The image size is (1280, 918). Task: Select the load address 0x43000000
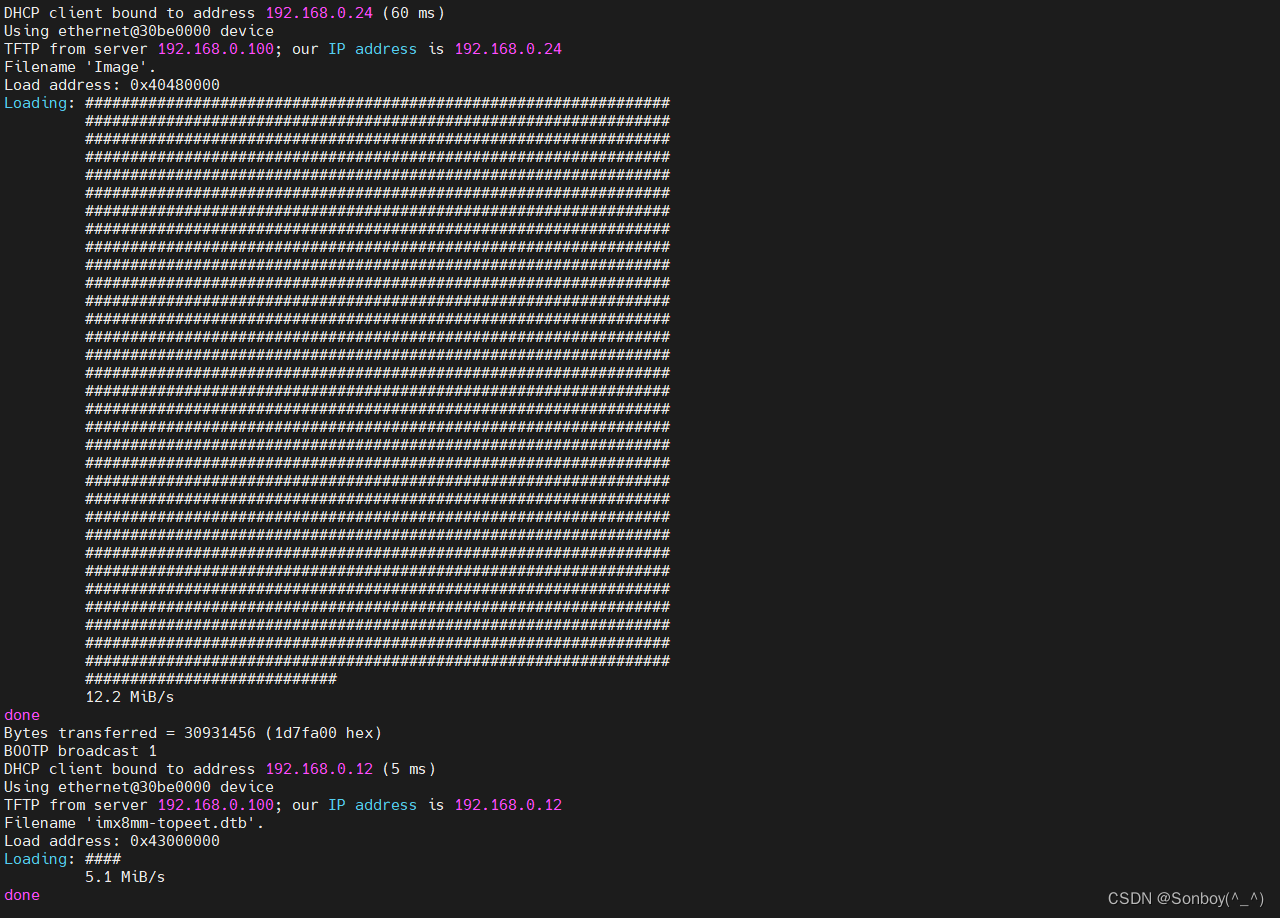(x=175, y=840)
